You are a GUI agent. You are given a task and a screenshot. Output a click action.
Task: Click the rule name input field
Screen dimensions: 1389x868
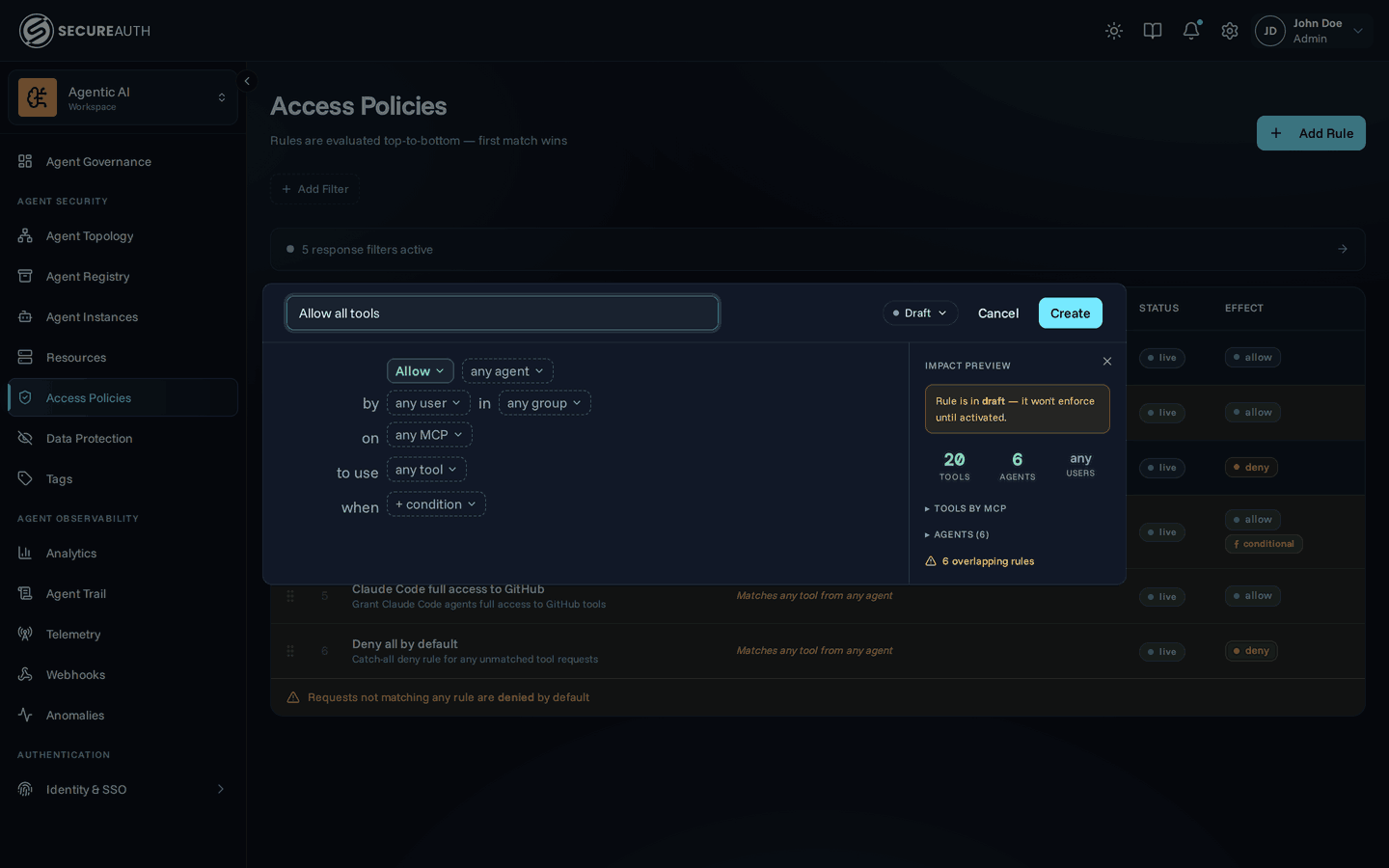(503, 313)
